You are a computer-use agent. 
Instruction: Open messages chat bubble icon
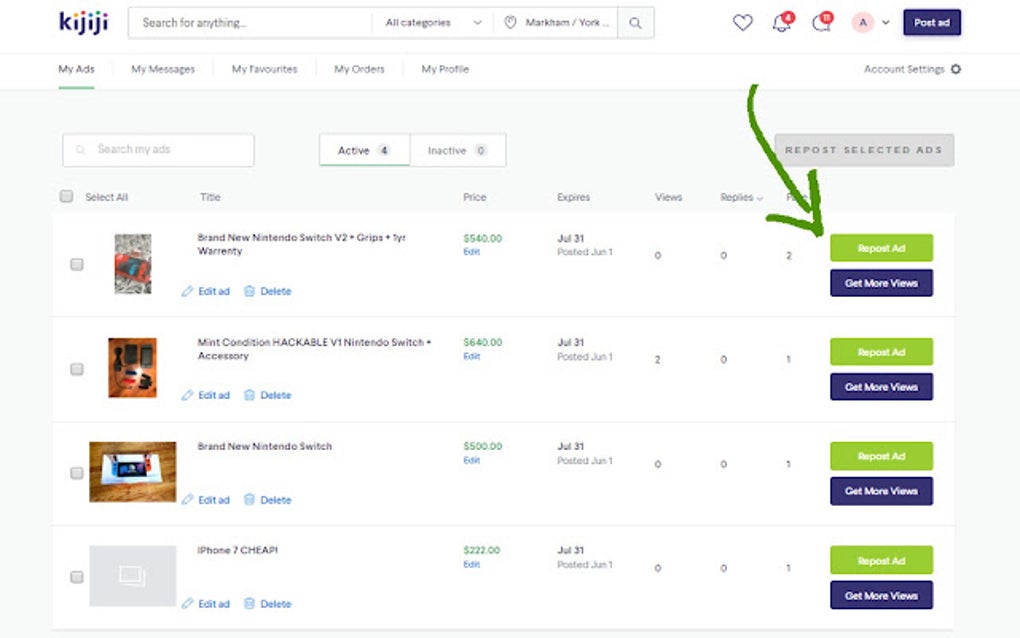[x=821, y=23]
